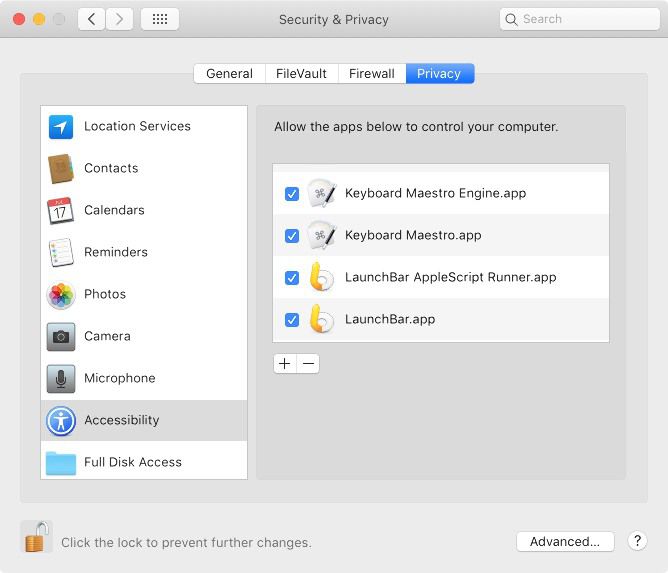Open the Contacts privacy category
Viewport: 668px width, 573px height.
click(x=111, y=169)
